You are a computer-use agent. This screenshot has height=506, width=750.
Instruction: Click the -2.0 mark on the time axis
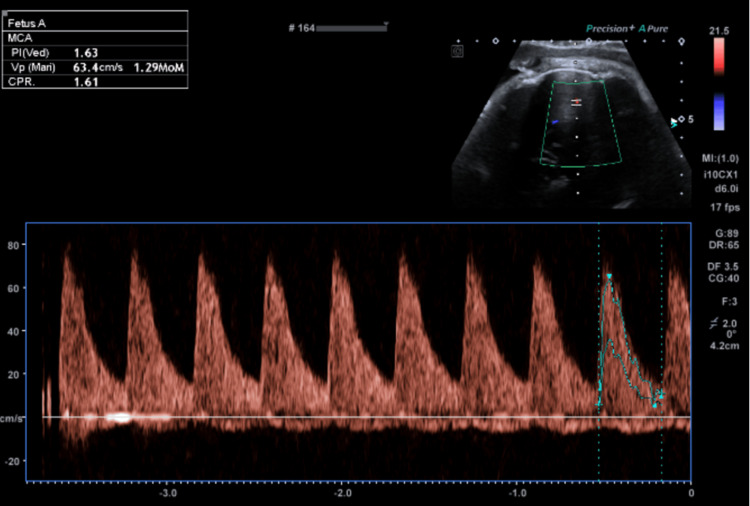click(x=342, y=493)
